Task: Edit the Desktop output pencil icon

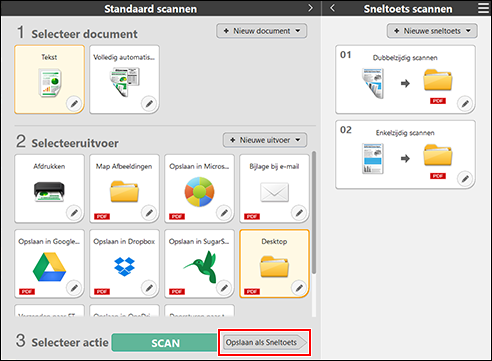Action: point(299,287)
